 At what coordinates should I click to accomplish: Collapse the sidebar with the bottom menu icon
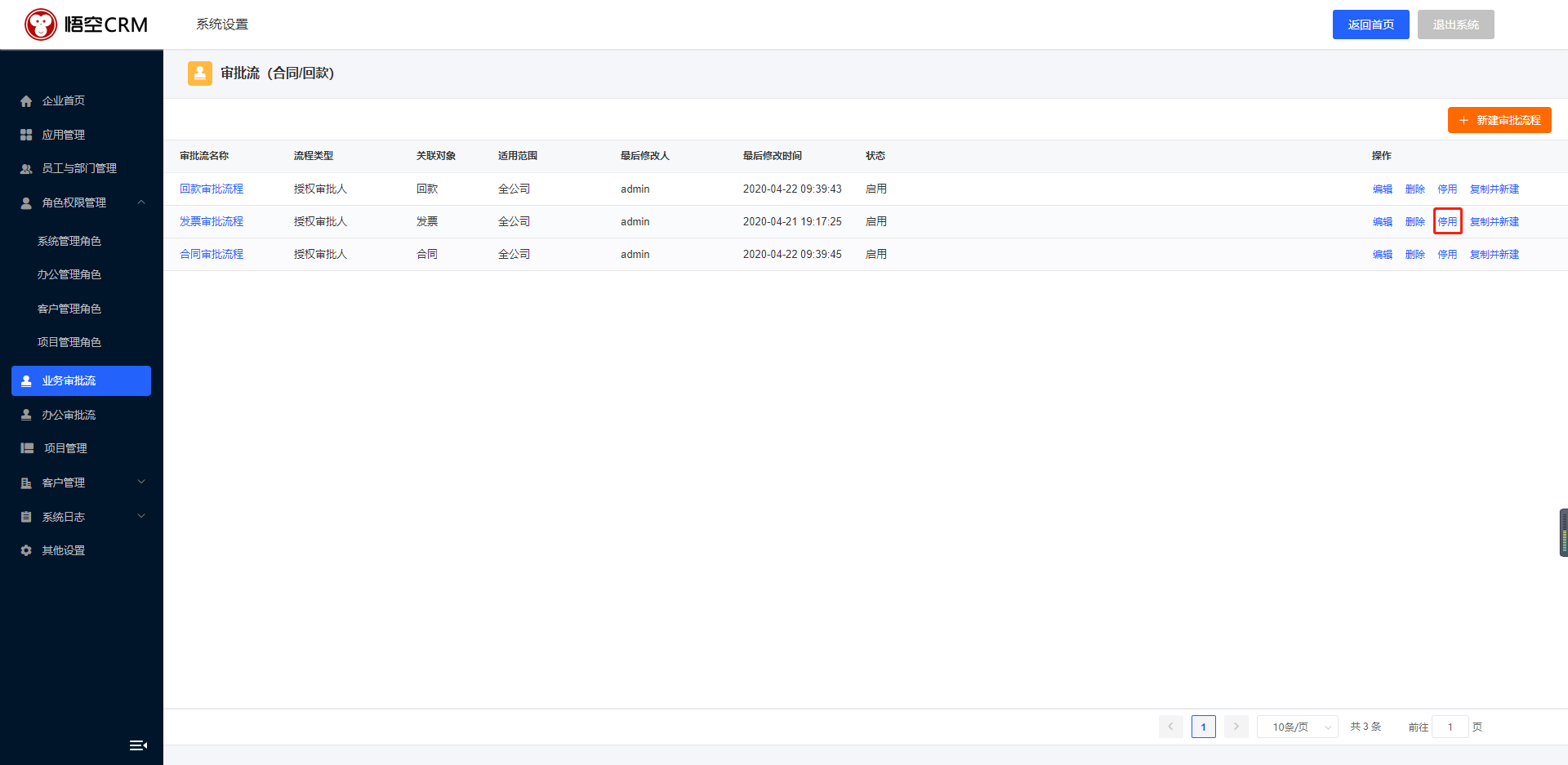point(138,745)
